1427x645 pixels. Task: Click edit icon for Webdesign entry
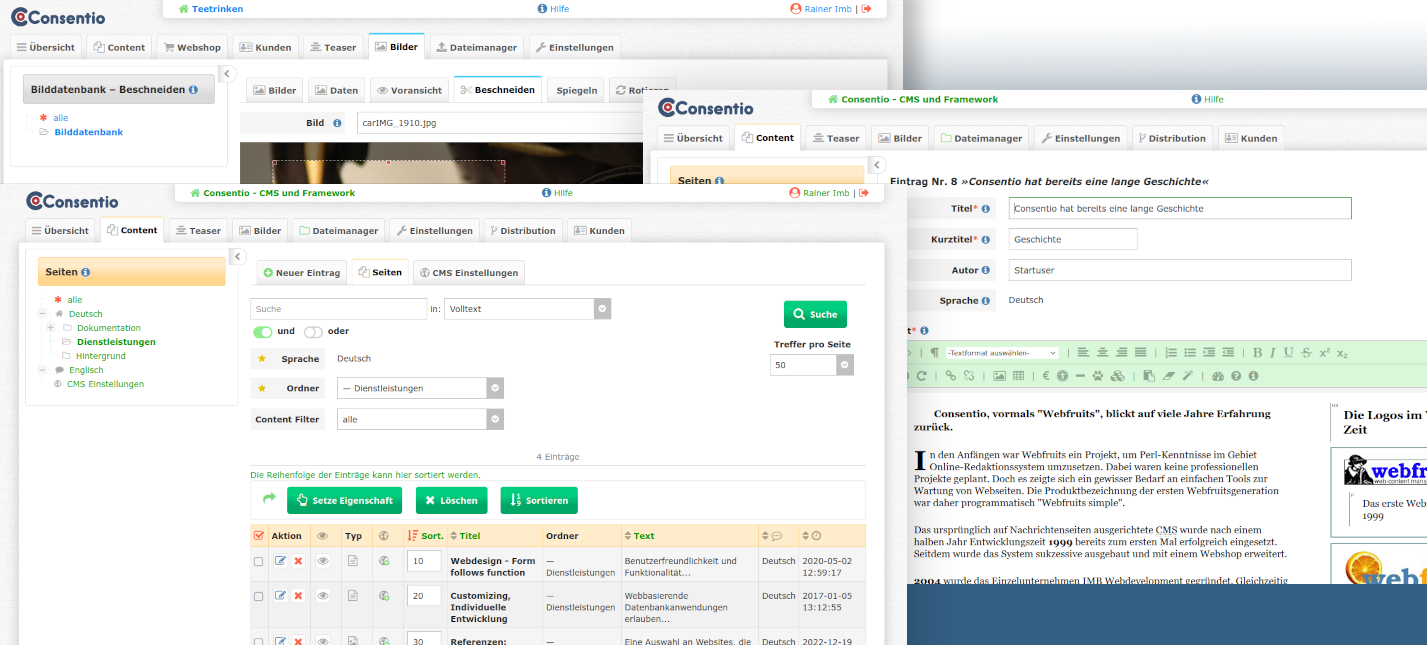pos(281,562)
